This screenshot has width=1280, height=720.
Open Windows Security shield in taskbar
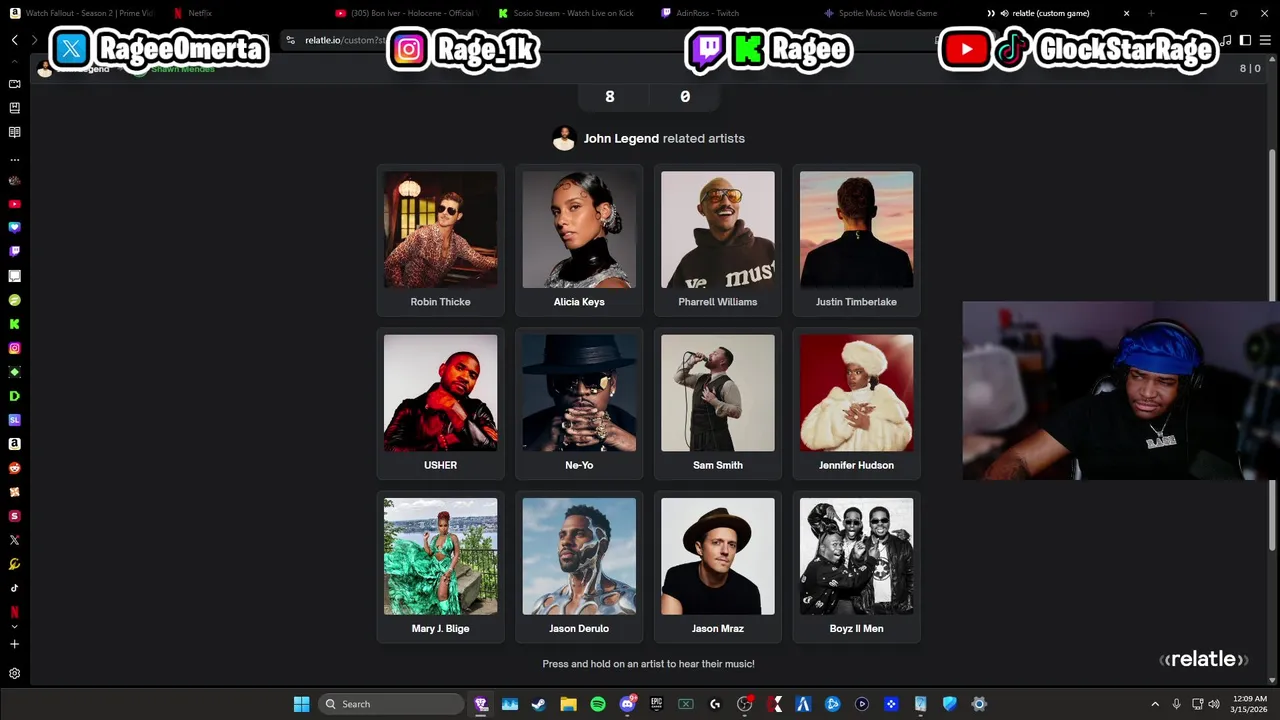(950, 704)
